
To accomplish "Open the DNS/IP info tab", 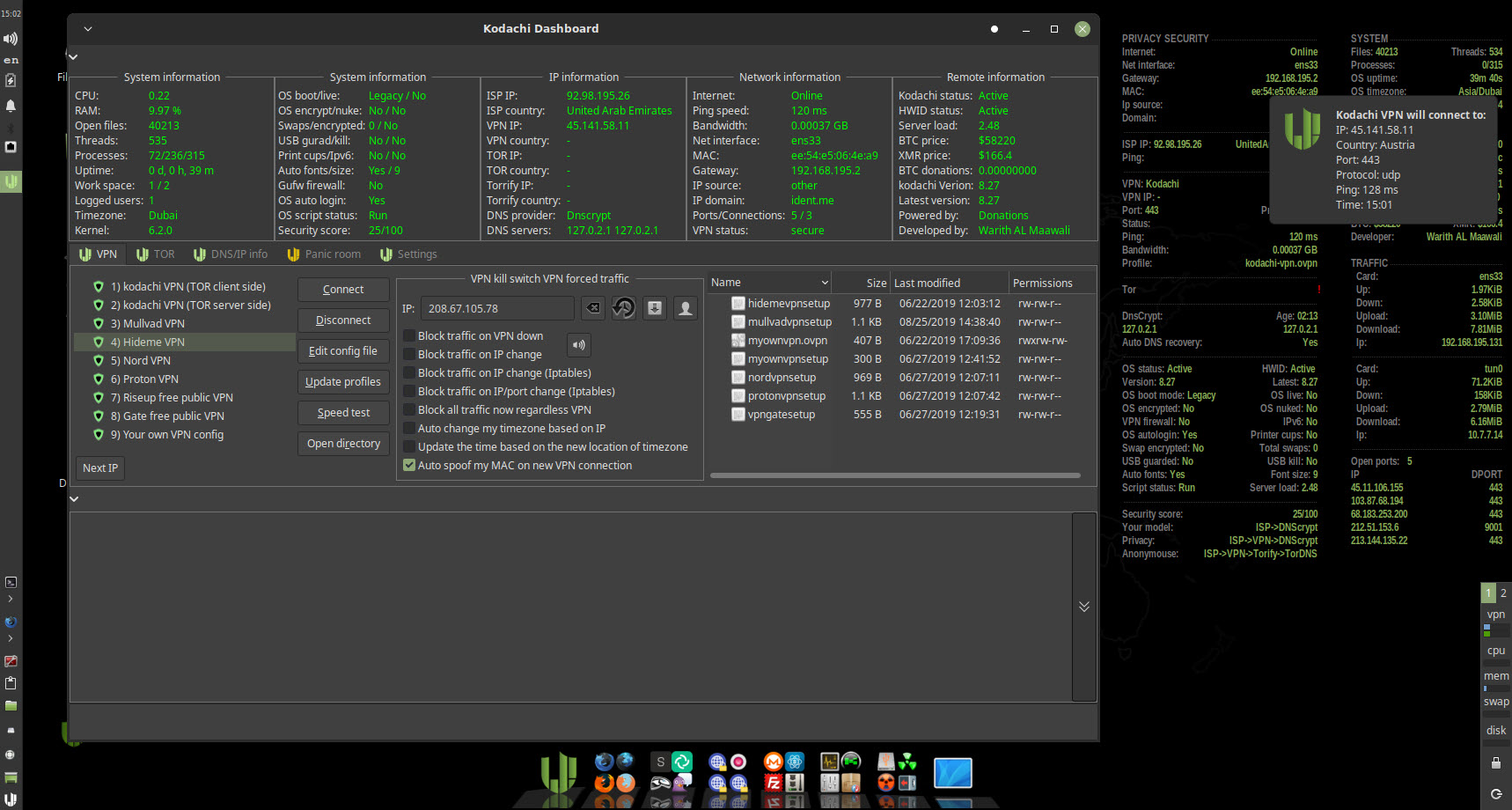I will pyautogui.click(x=231, y=254).
